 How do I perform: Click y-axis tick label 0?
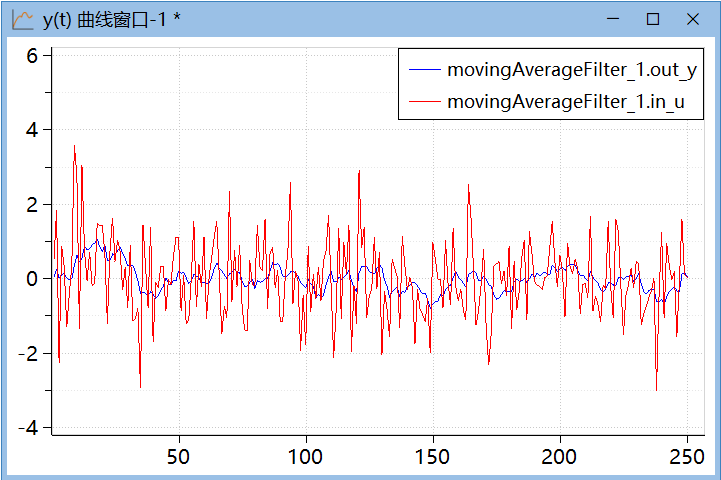32,279
